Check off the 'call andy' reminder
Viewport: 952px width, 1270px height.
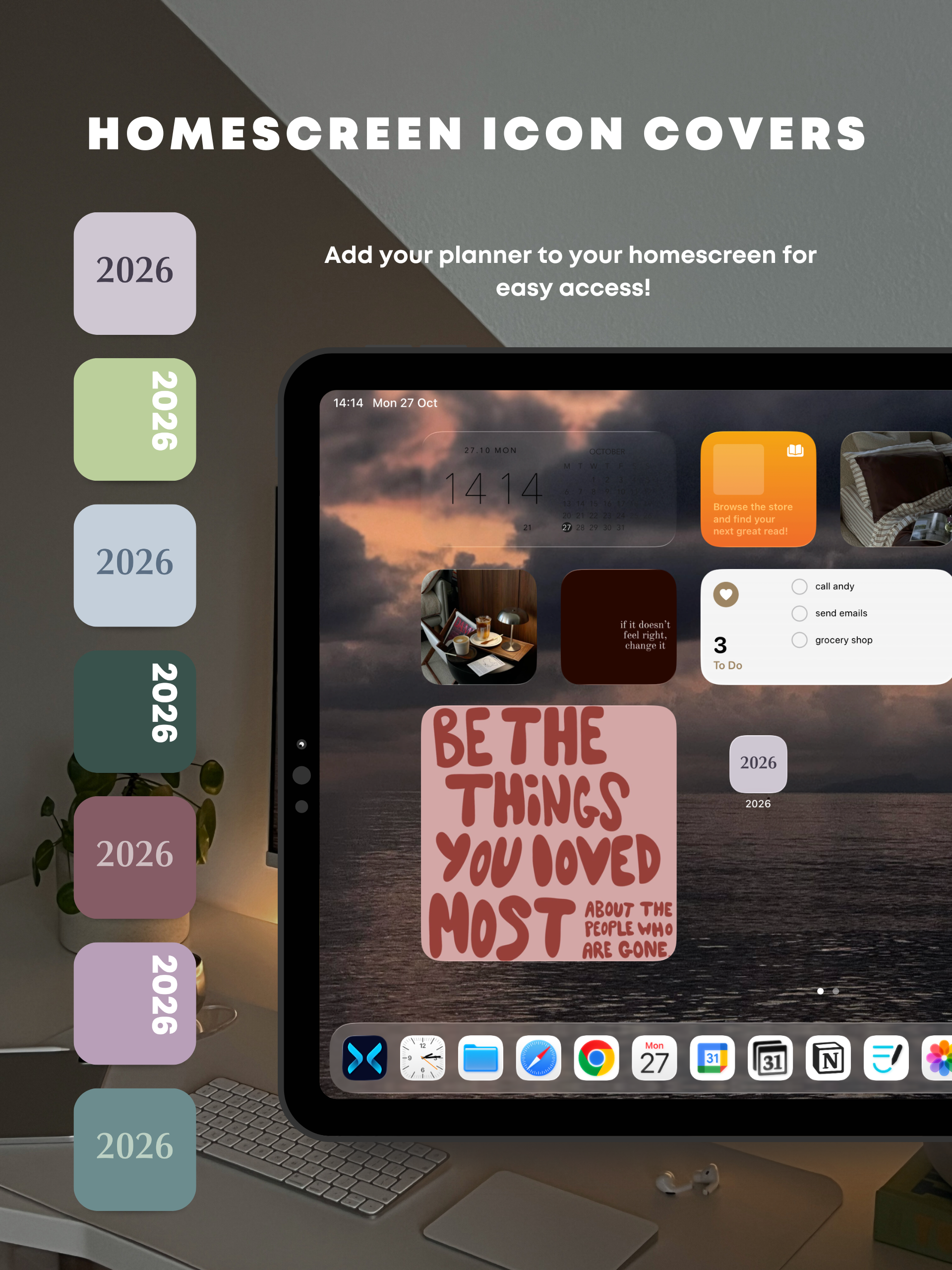pyautogui.click(x=799, y=586)
